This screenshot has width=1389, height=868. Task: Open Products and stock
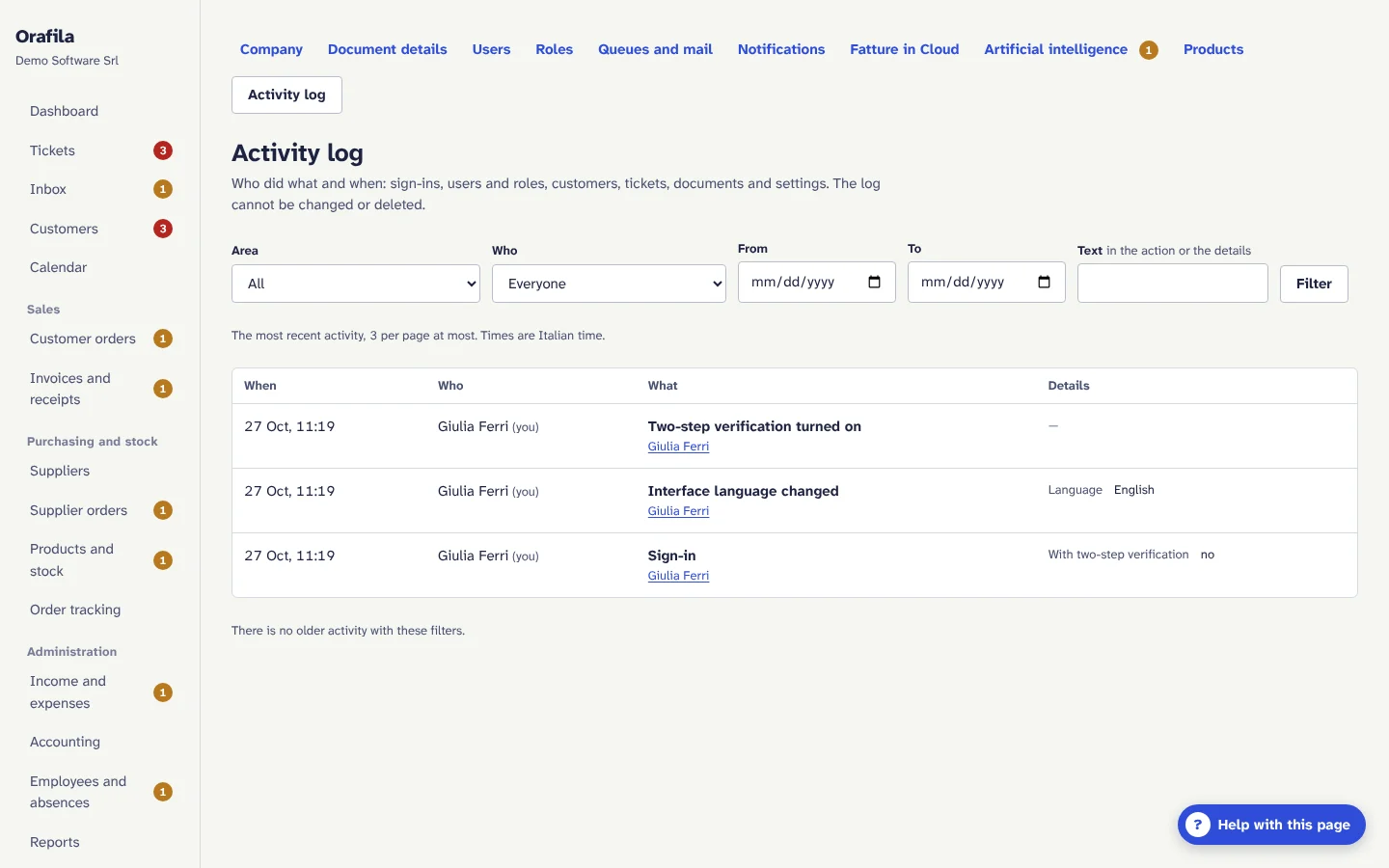71,560
